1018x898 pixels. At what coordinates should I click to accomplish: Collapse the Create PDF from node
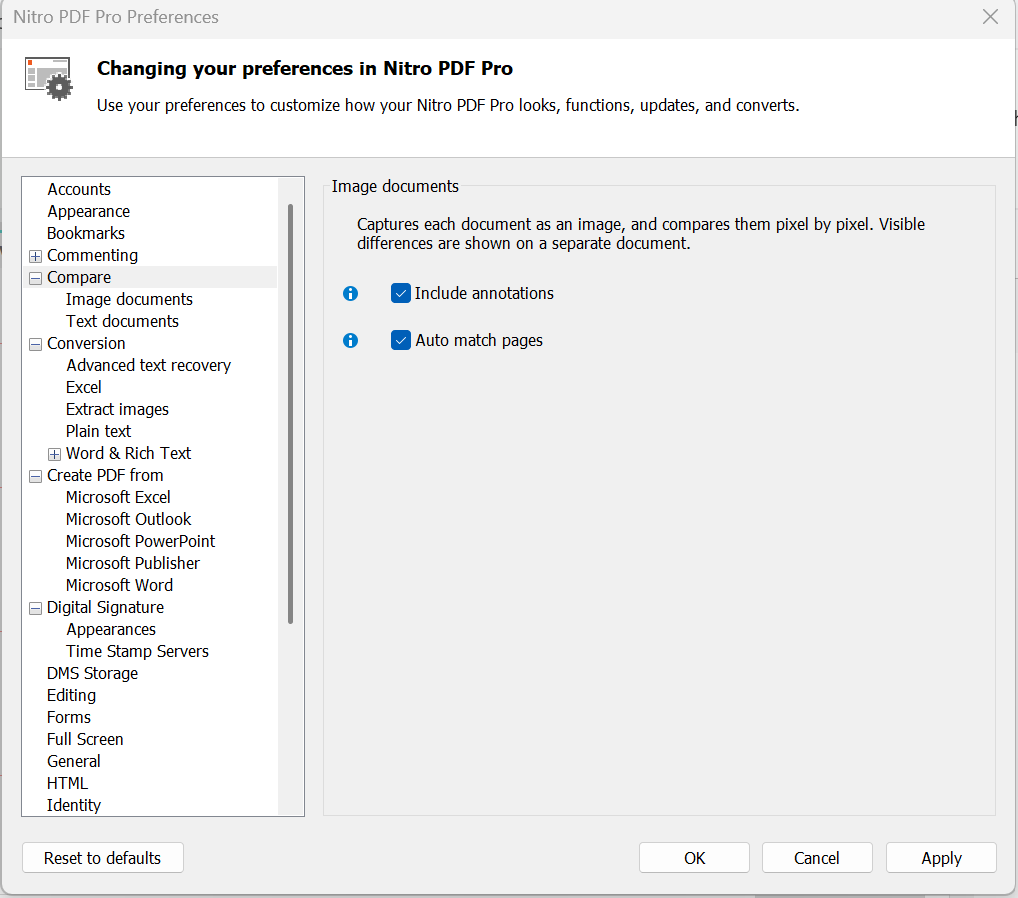[36, 476]
